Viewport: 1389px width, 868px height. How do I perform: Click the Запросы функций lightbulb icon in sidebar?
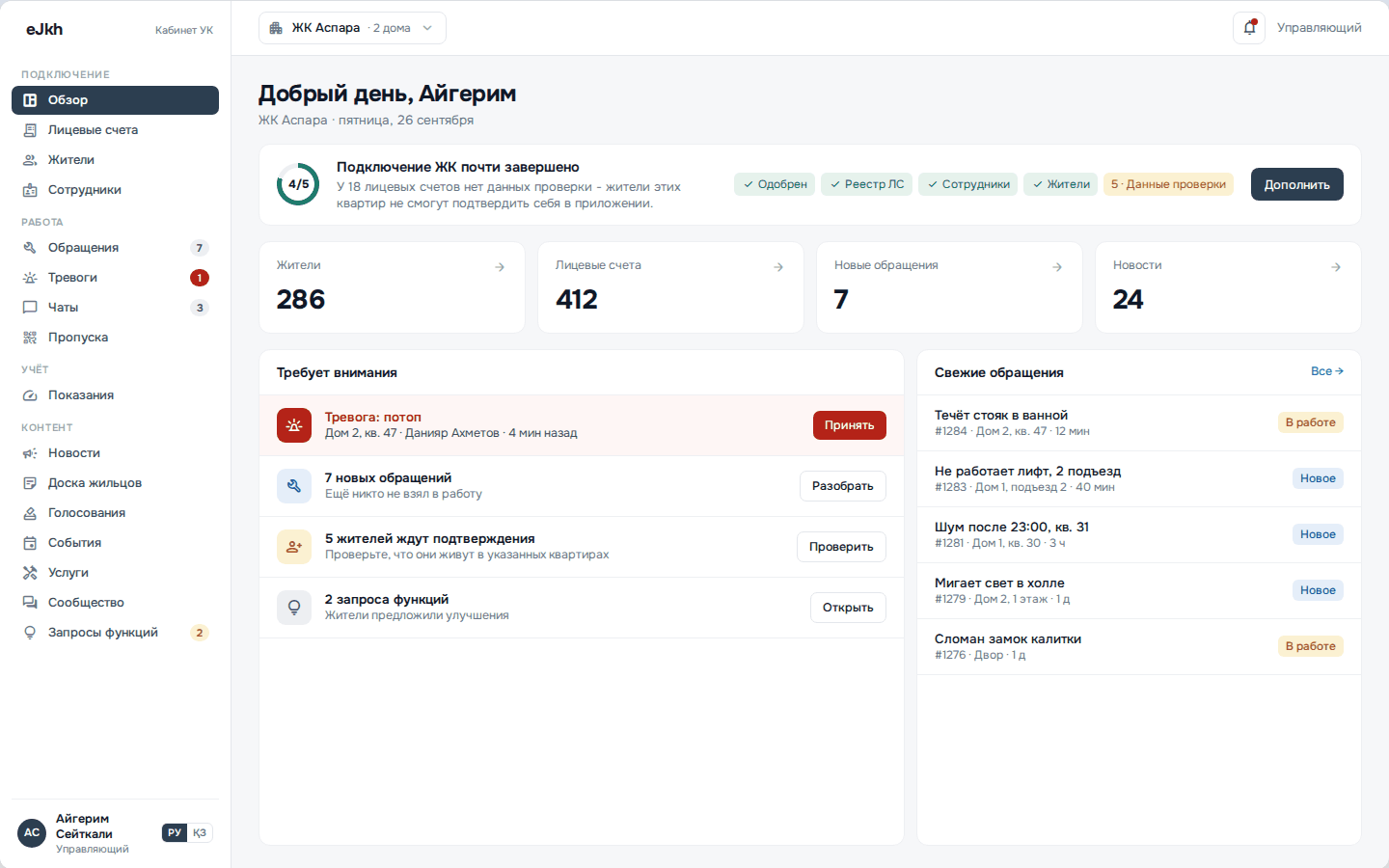tap(30, 633)
